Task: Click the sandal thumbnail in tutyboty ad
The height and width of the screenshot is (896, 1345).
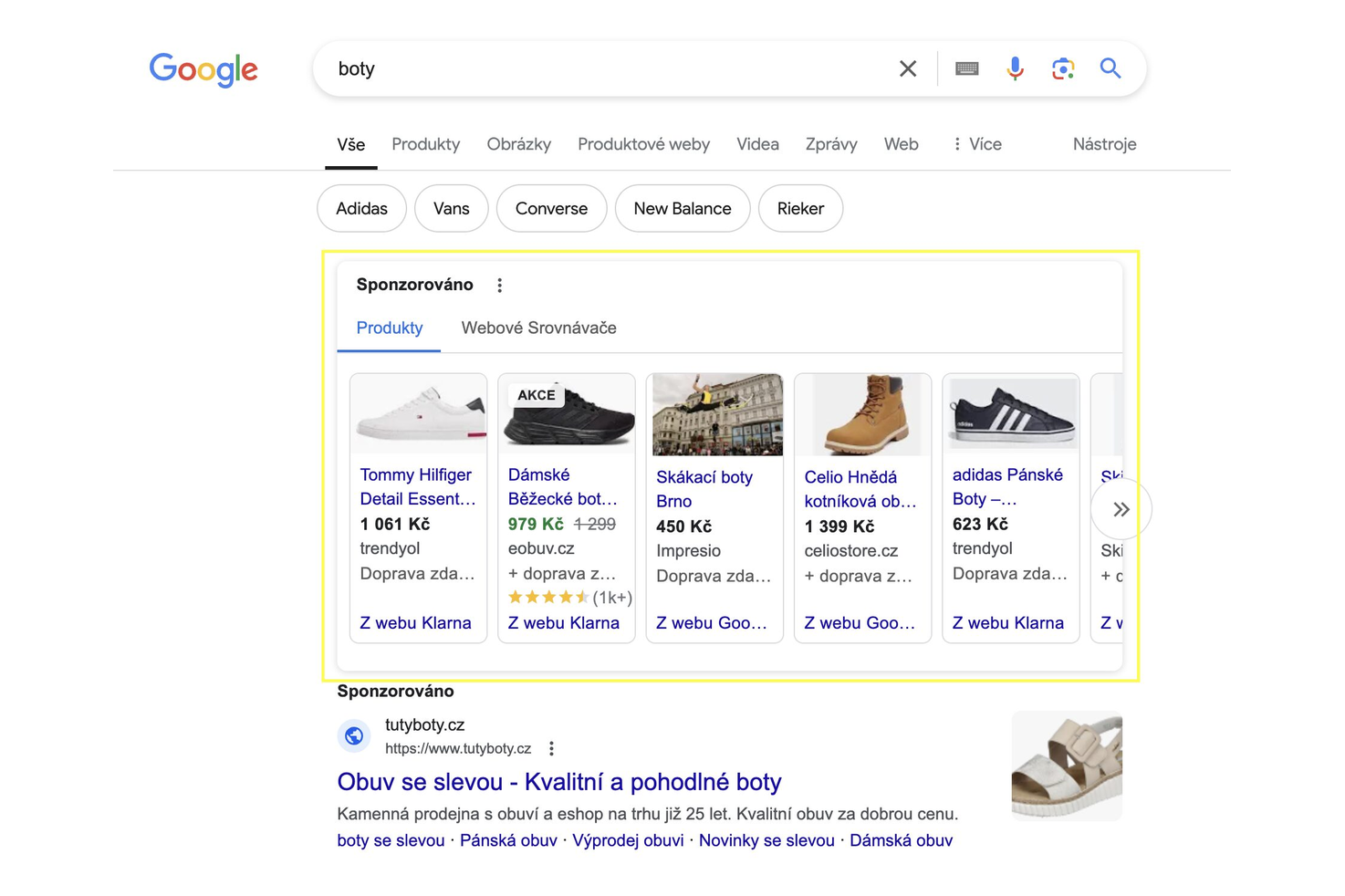Action: [x=1067, y=766]
